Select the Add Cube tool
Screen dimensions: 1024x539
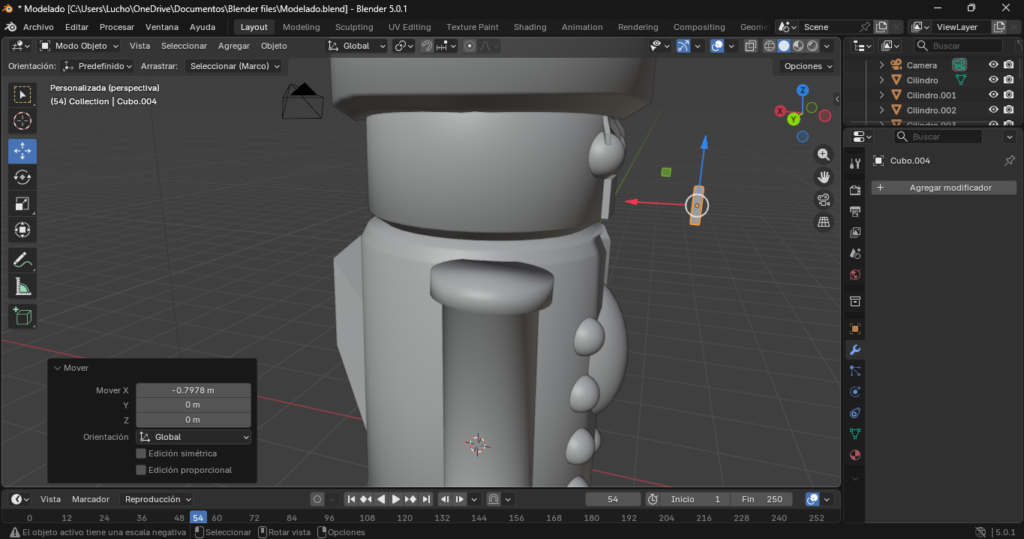[22, 316]
